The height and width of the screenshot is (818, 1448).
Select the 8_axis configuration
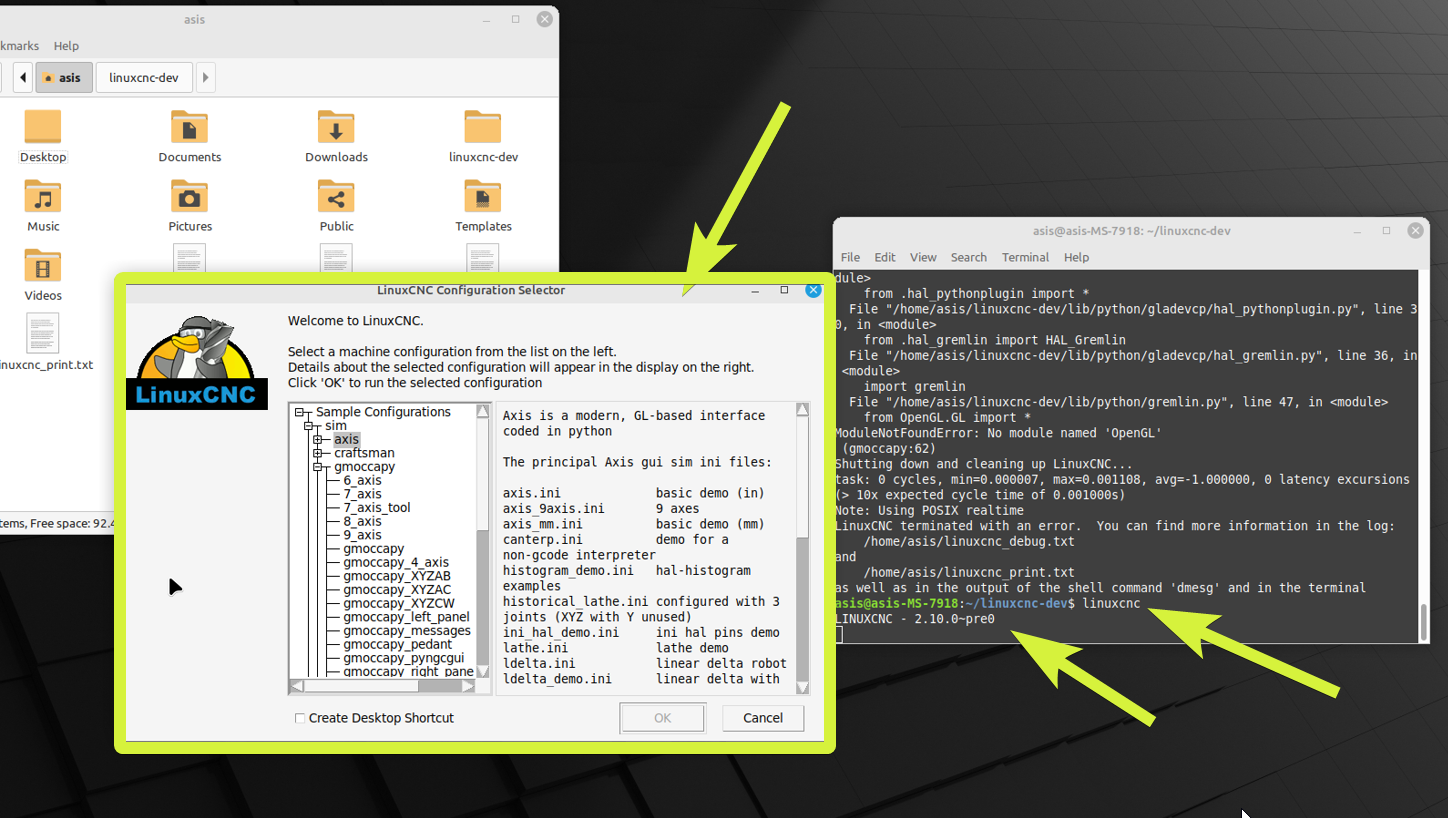tap(362, 521)
